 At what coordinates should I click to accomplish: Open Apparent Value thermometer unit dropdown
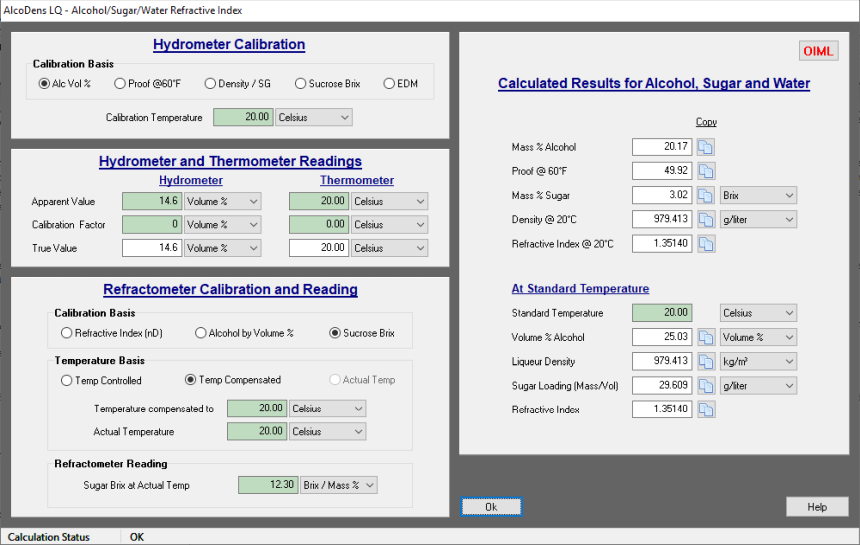point(389,201)
